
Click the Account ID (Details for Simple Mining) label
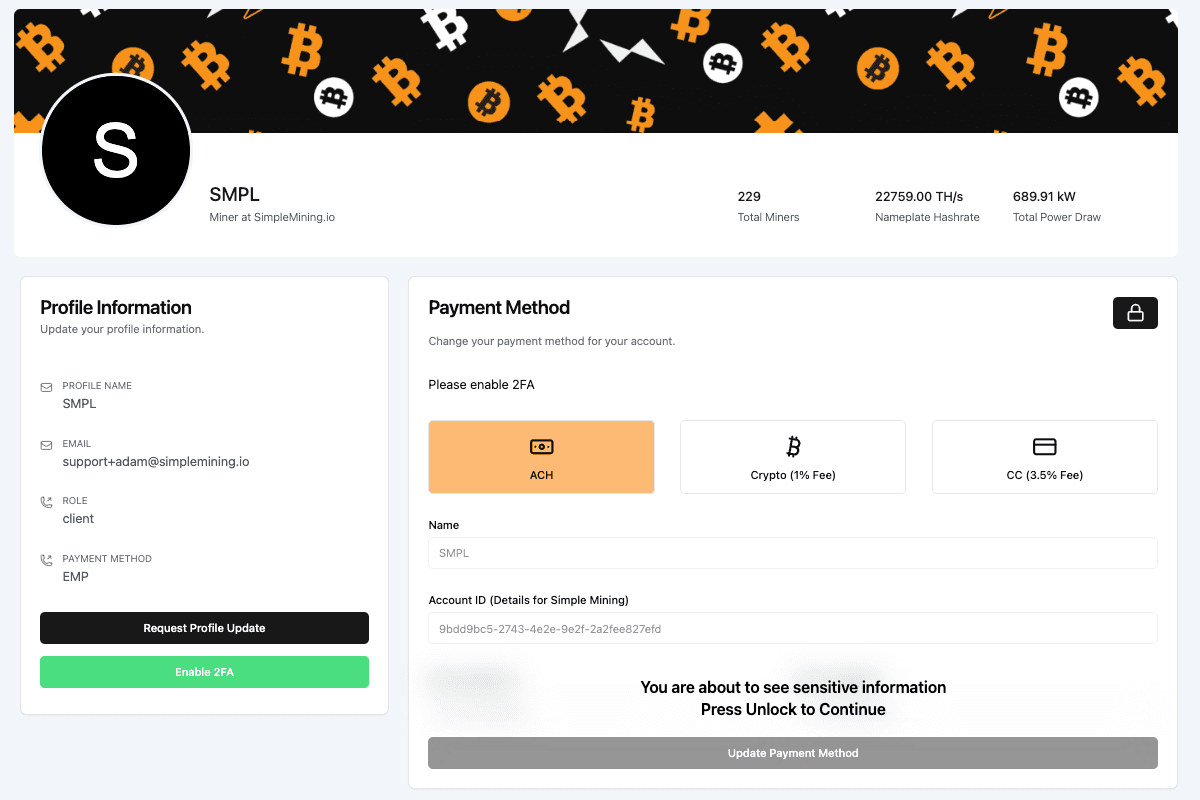pos(529,600)
